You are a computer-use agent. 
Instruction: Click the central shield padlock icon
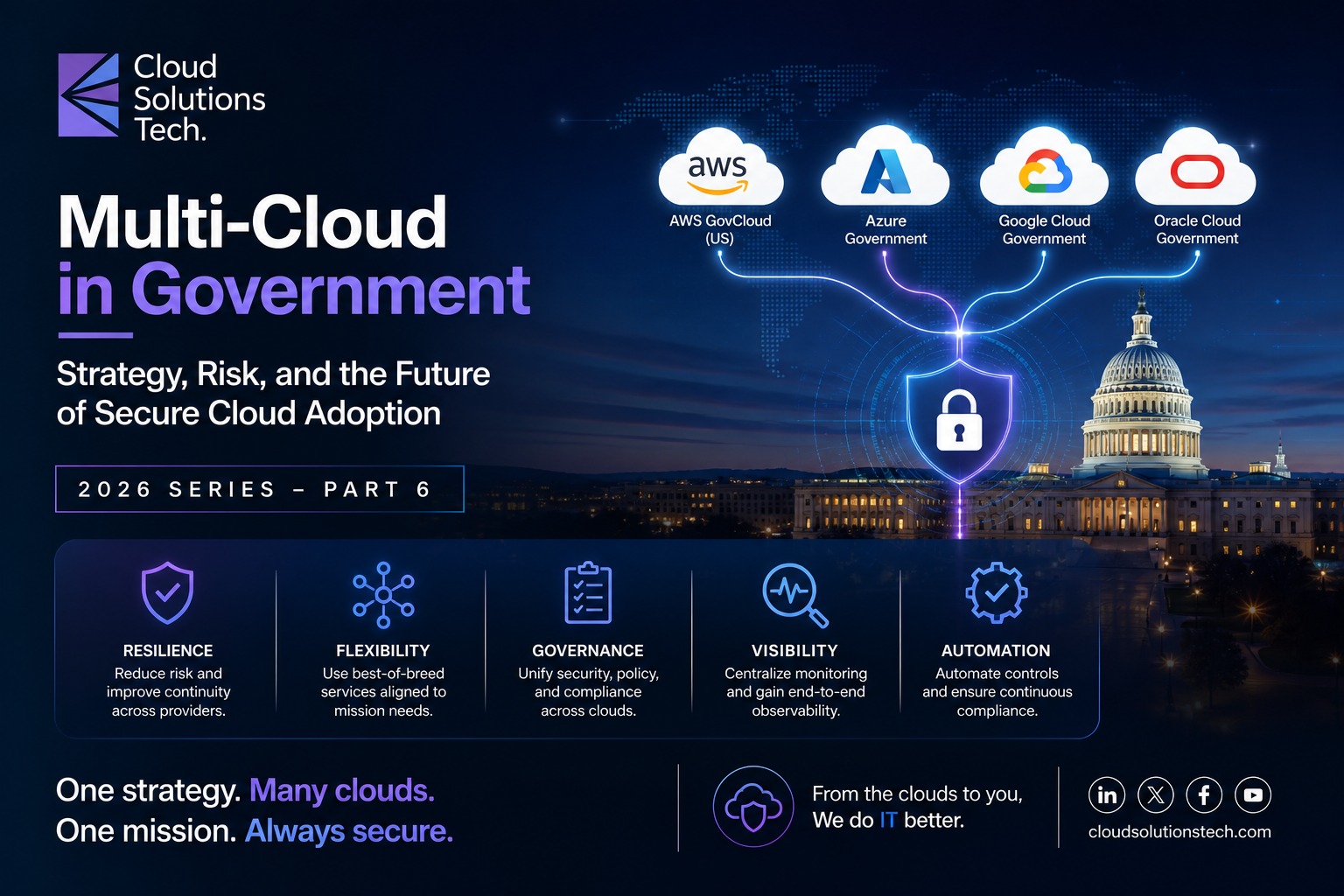(959, 422)
